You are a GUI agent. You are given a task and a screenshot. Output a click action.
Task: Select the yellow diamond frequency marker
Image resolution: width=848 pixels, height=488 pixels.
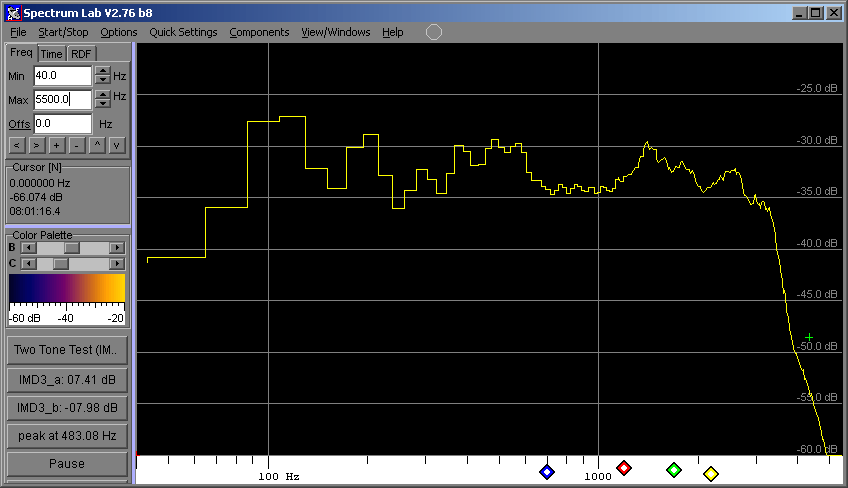pyautogui.click(x=711, y=474)
